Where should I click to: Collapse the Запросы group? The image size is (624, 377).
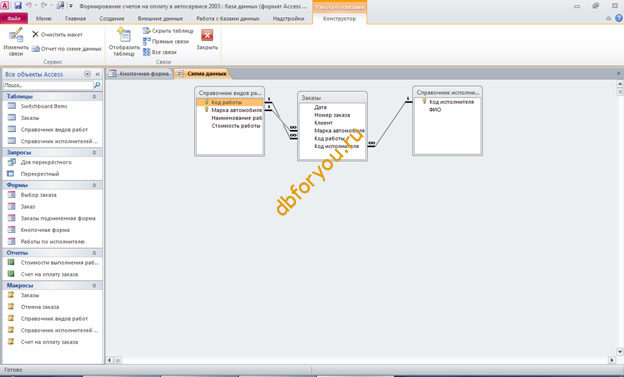pyautogui.click(x=94, y=152)
